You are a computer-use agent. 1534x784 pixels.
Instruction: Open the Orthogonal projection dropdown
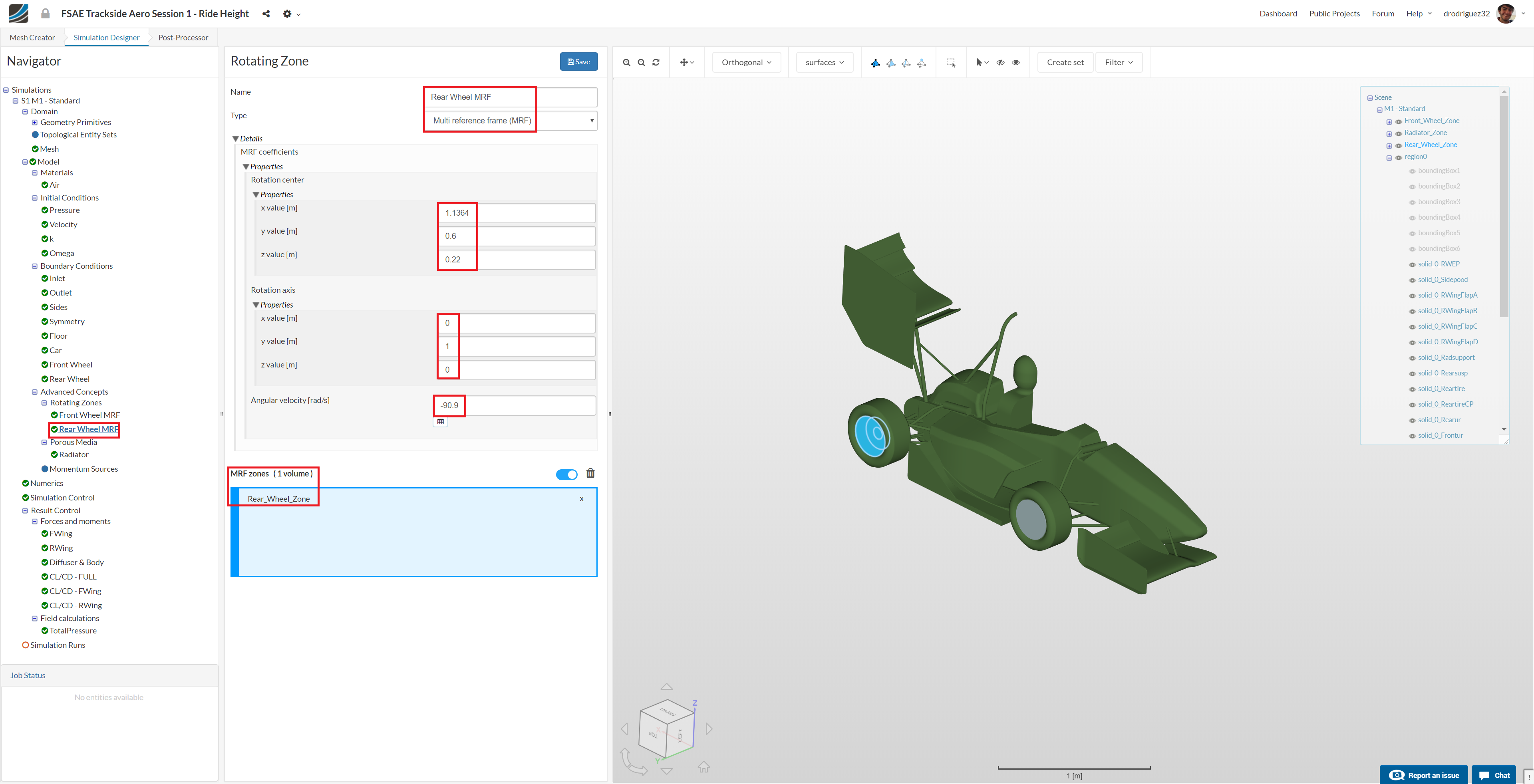[745, 63]
